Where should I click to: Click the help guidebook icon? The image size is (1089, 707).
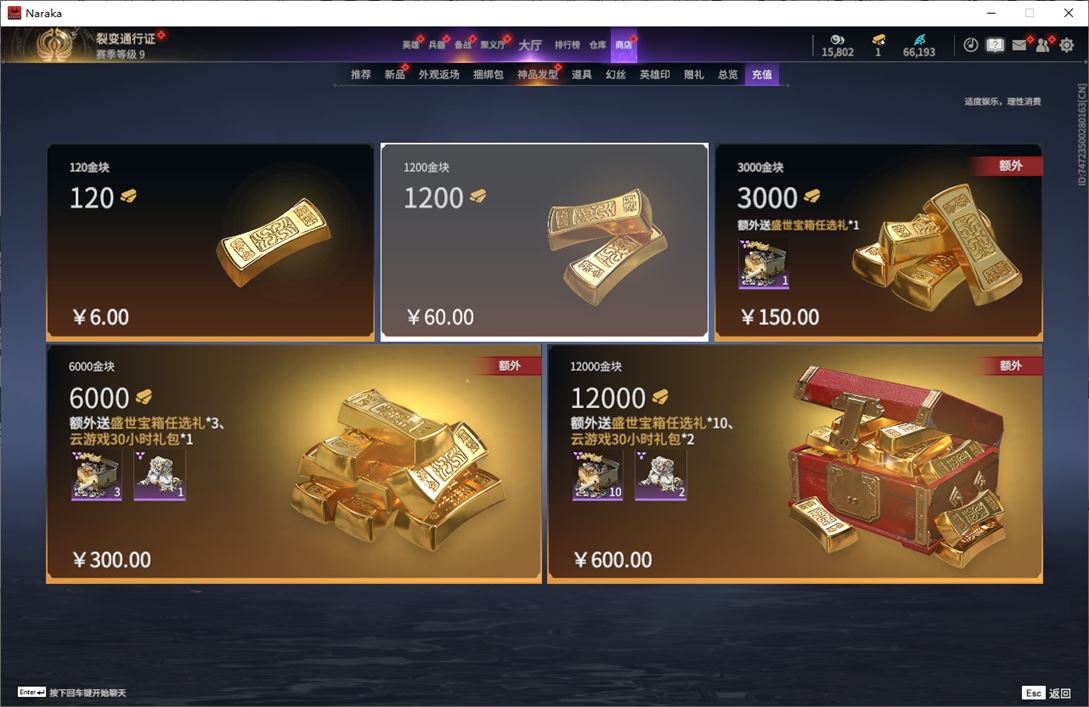coord(995,45)
